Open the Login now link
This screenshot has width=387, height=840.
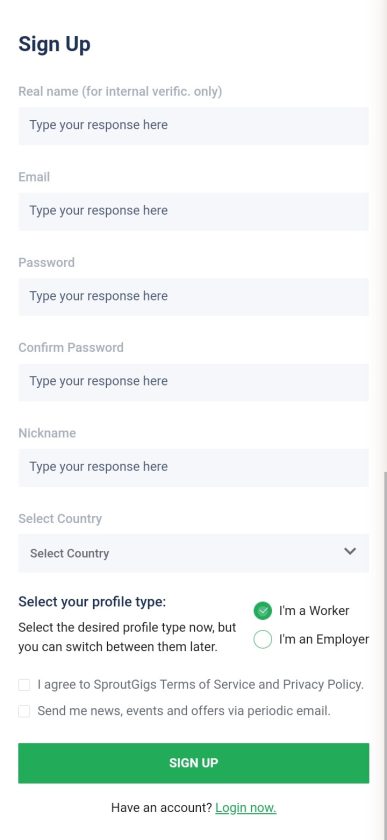tap(246, 808)
